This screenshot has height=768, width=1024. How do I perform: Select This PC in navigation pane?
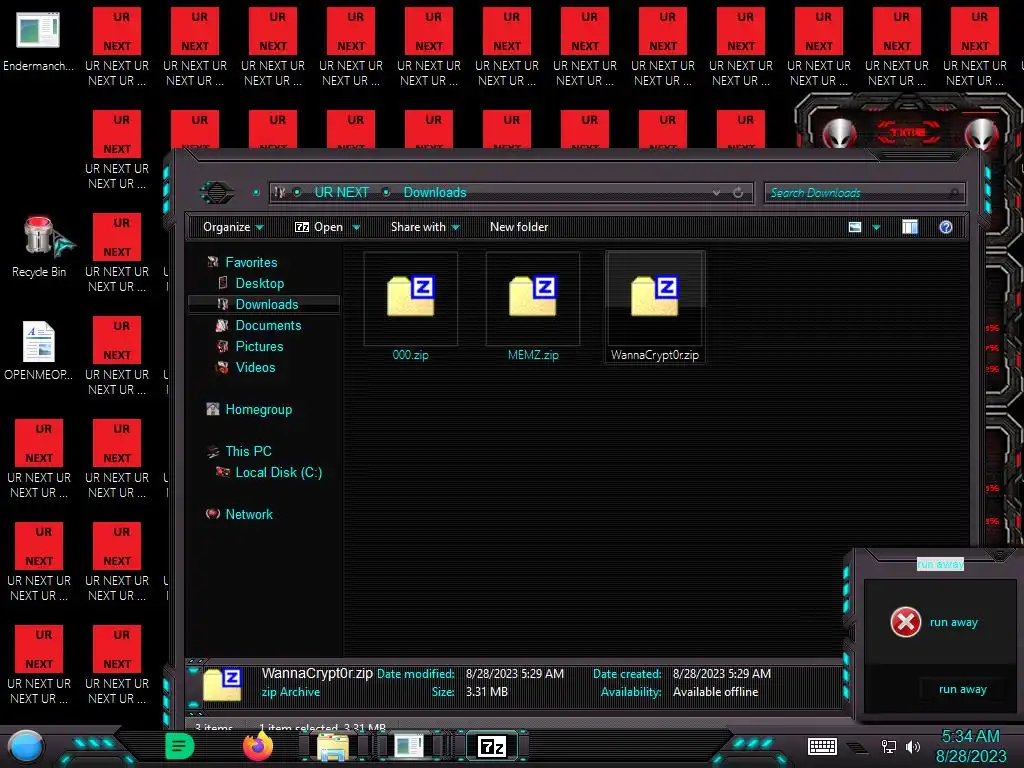248,451
